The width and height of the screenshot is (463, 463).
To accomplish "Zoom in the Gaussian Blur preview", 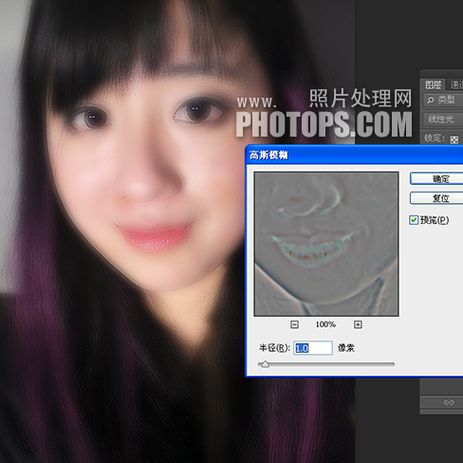I will pos(358,324).
